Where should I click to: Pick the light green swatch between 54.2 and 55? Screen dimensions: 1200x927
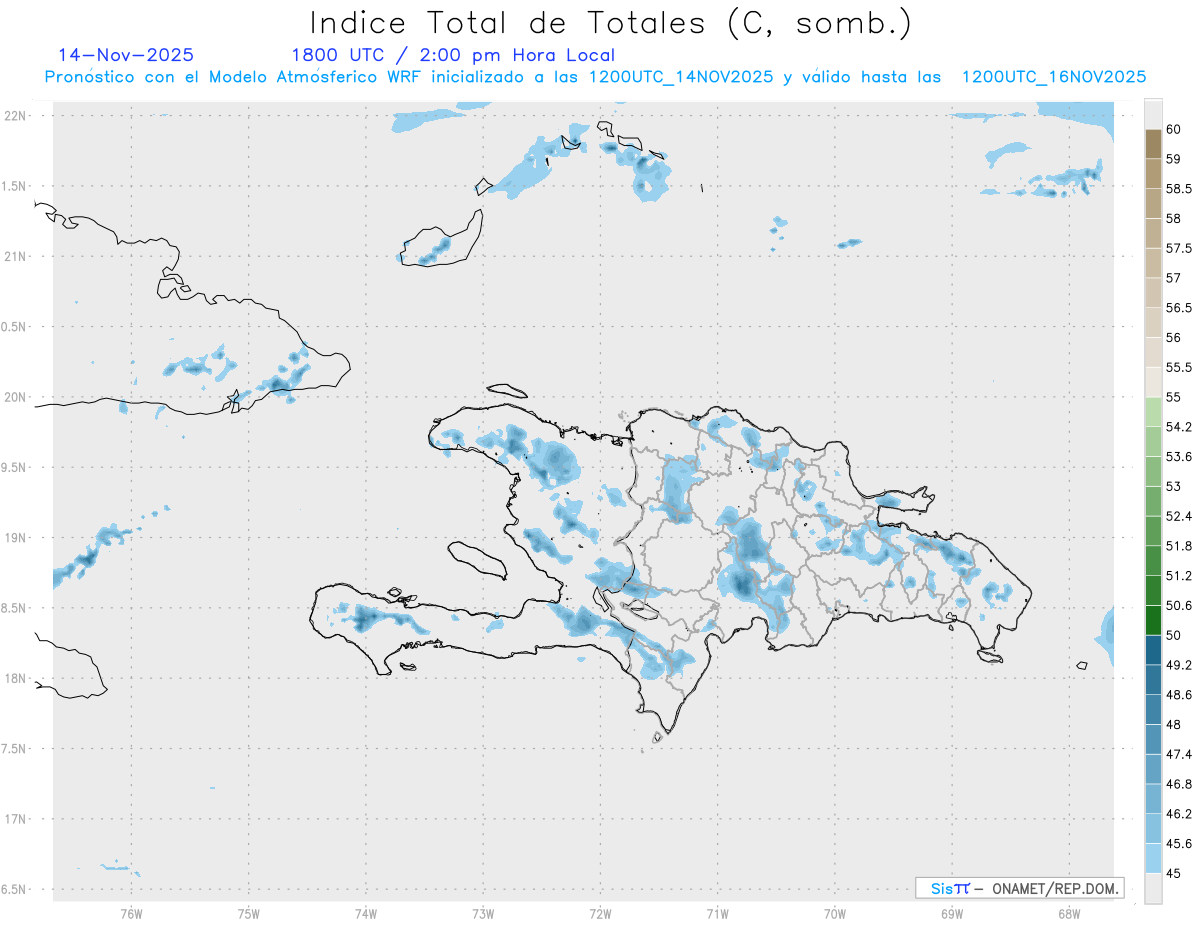click(x=1153, y=412)
